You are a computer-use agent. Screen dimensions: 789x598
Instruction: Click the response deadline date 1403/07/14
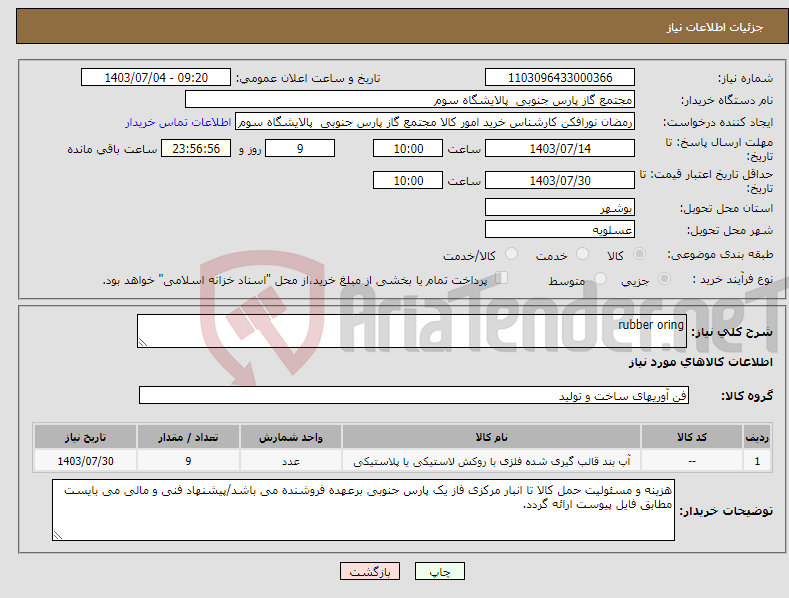tap(560, 148)
